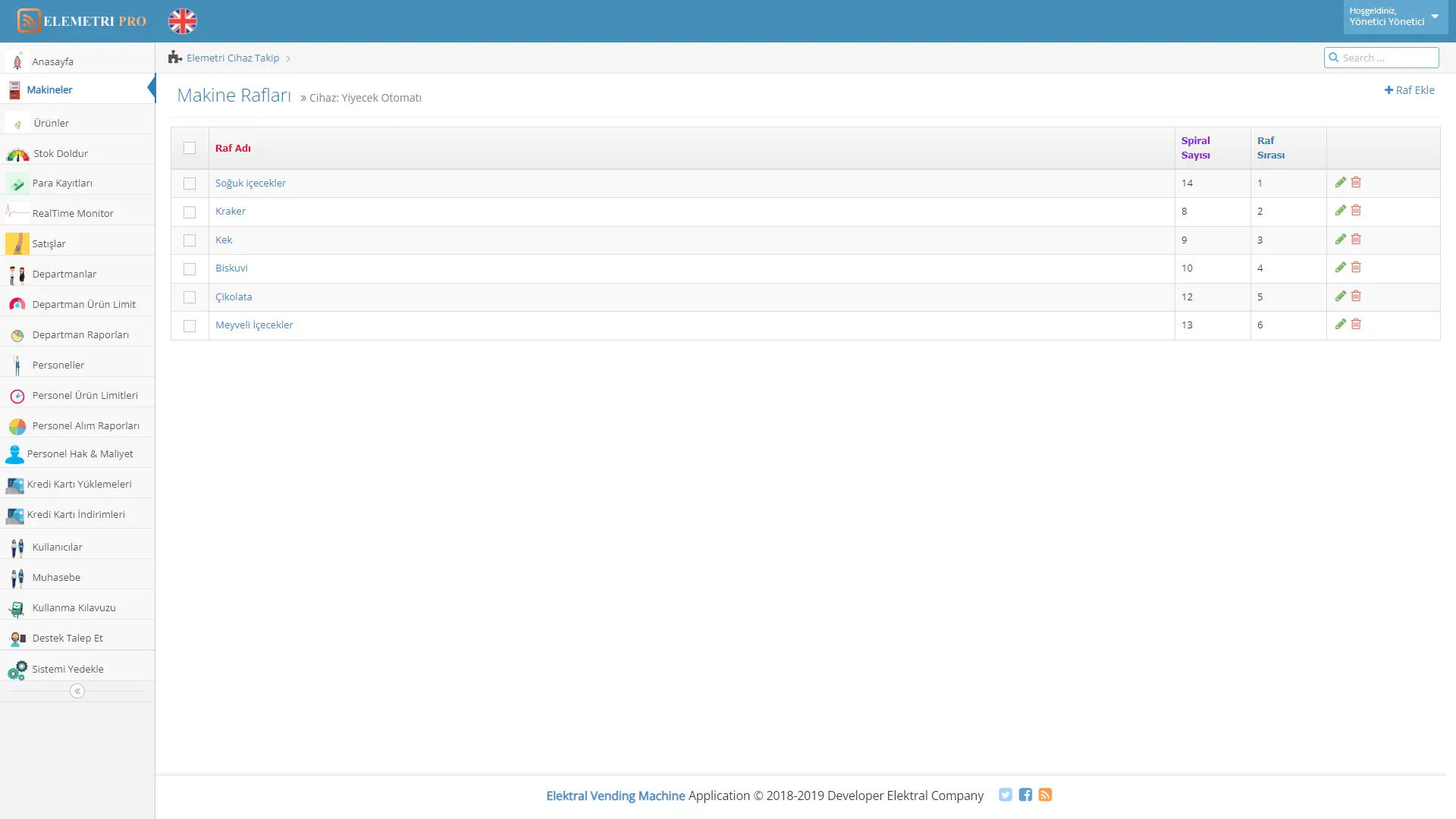1456x819 pixels.
Task: Edit the Çikolata shelf with pencil icon
Action: point(1341,296)
